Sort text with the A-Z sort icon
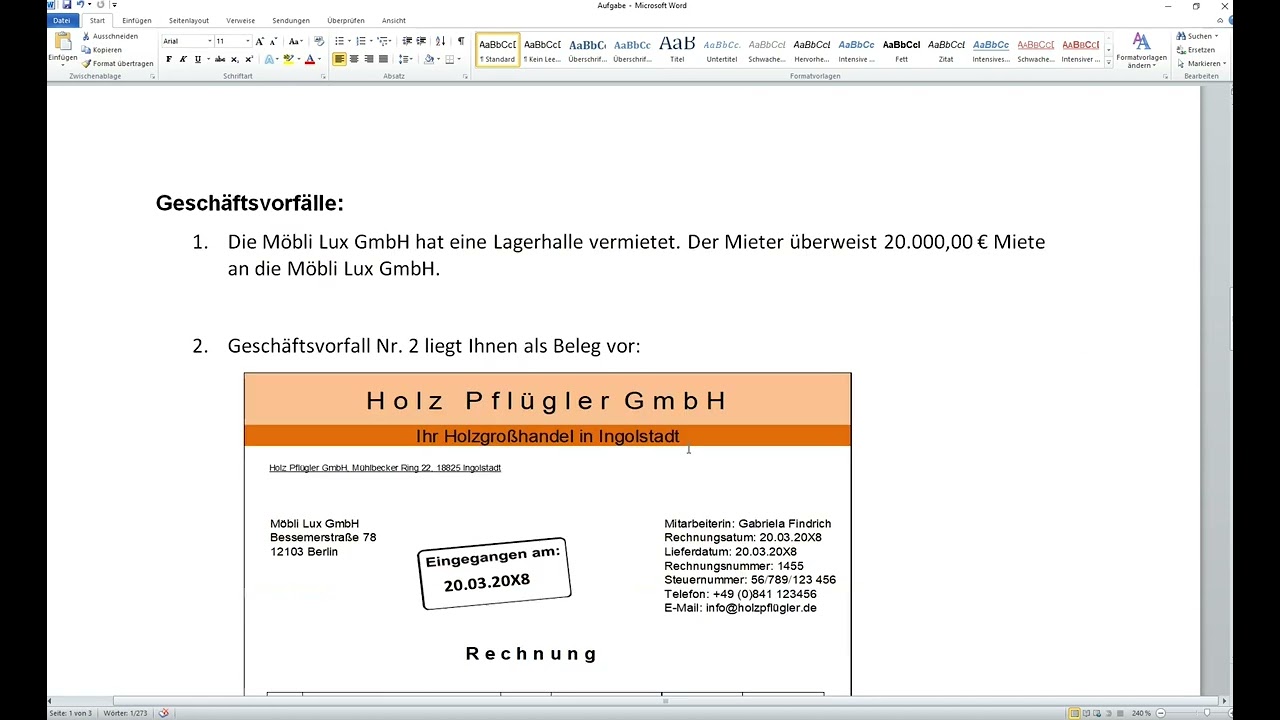This screenshot has width=1280, height=720. coord(441,41)
